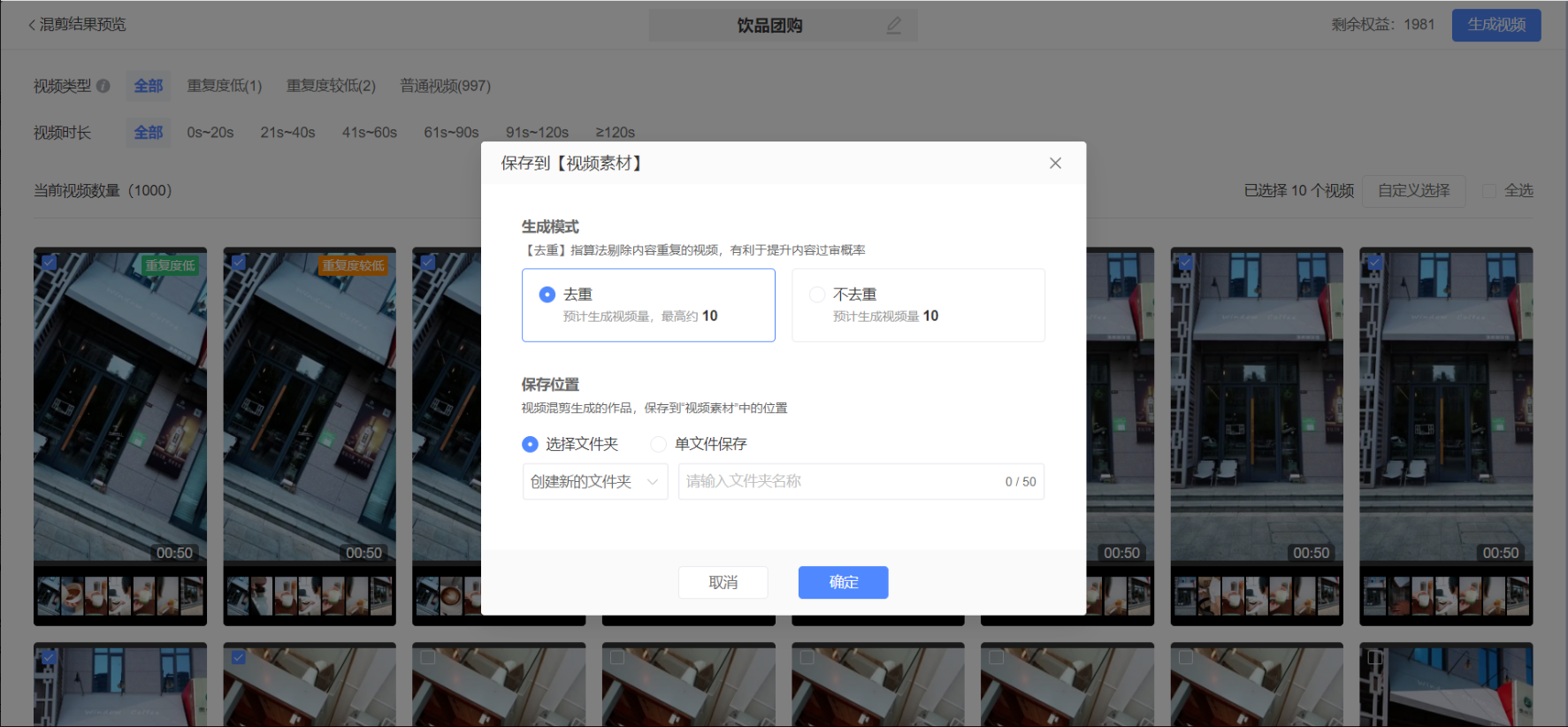Close the 保存到【视频素材】 dialog
This screenshot has height=727, width=1568.
click(1055, 163)
